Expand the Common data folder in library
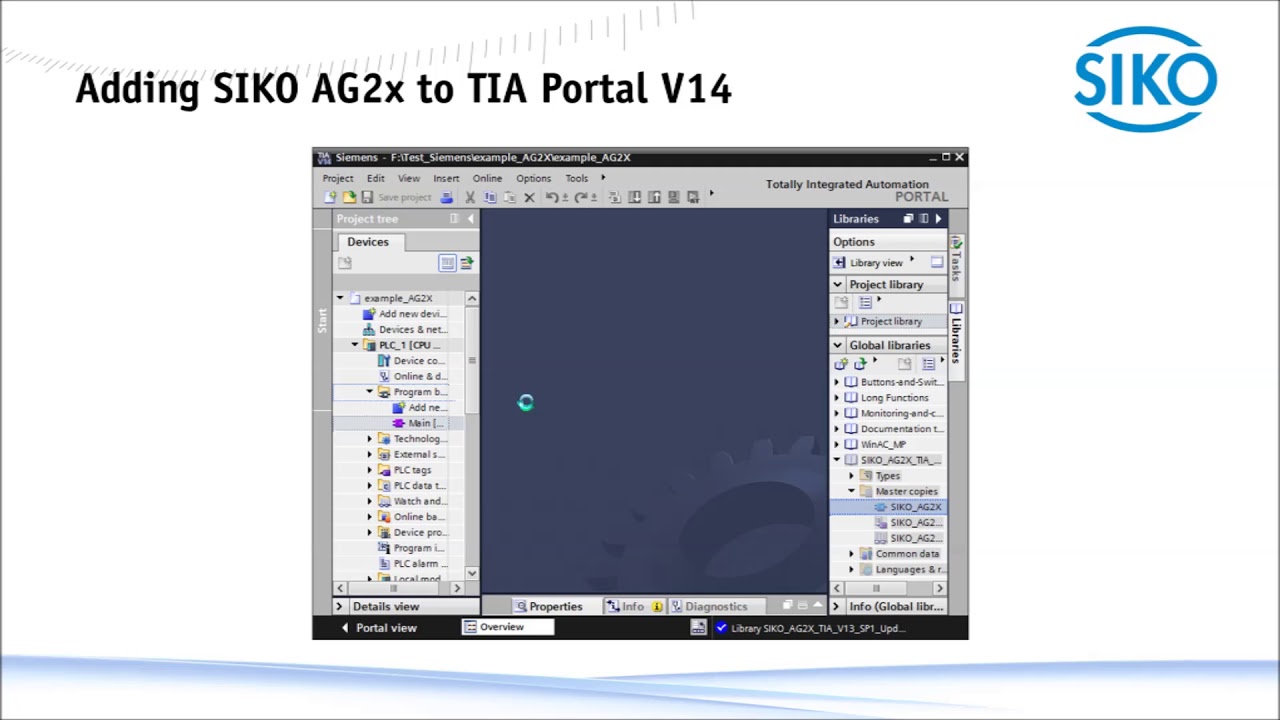 tap(852, 554)
